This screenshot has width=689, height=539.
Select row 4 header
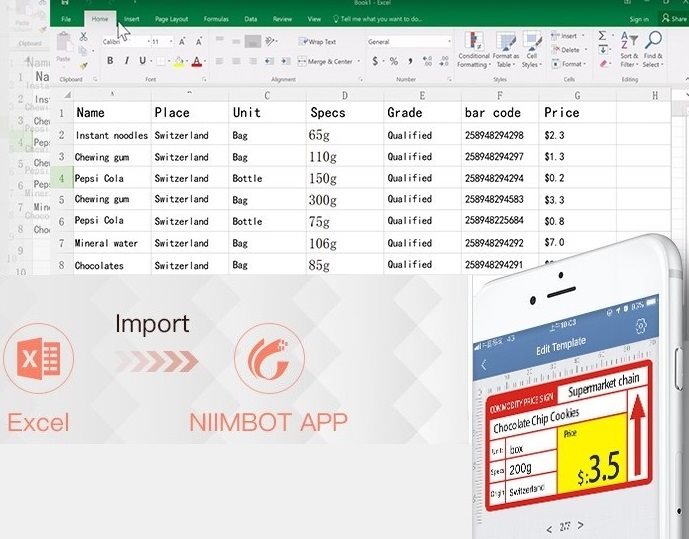coord(62,178)
